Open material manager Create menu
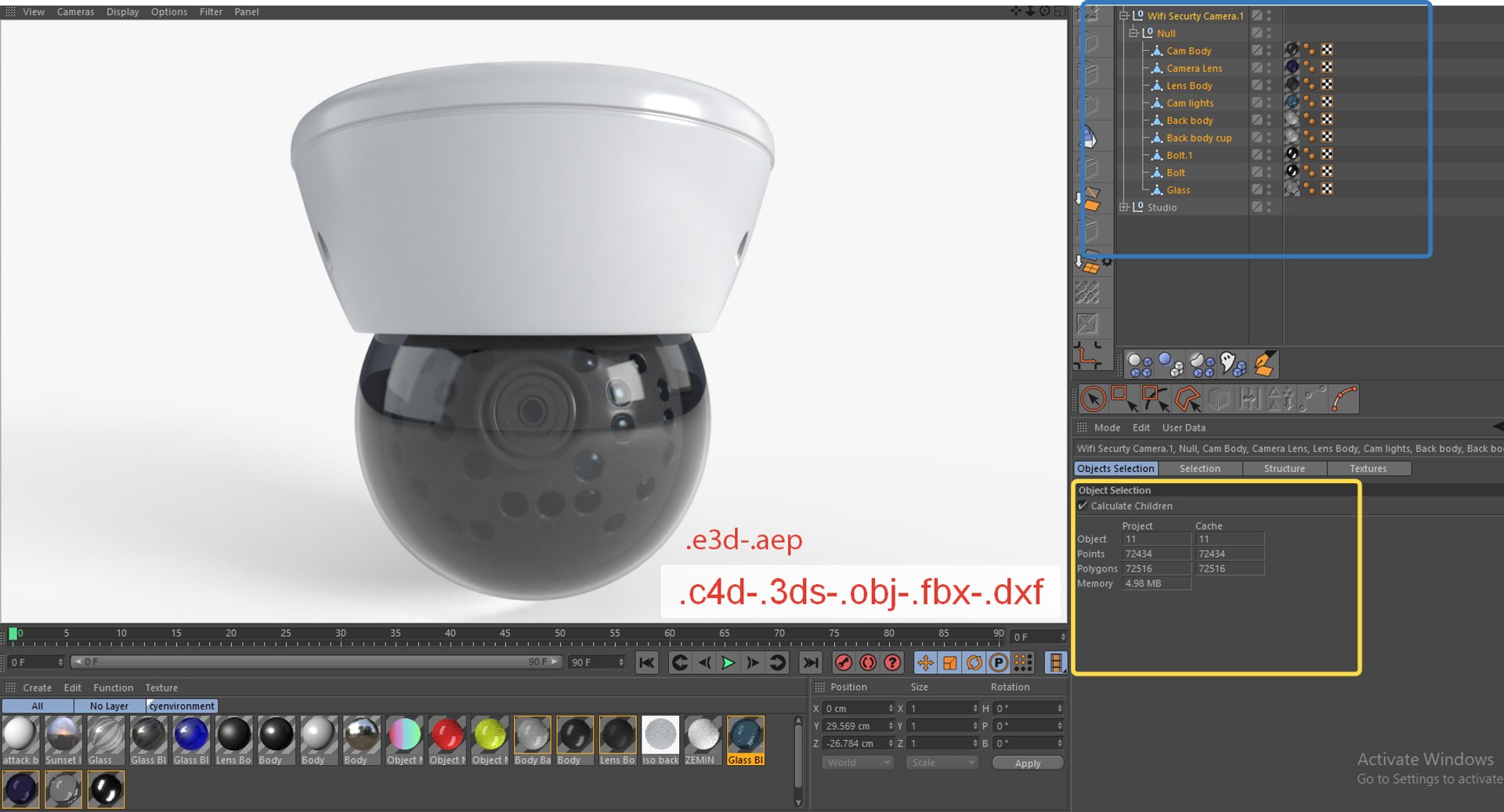 click(x=37, y=687)
